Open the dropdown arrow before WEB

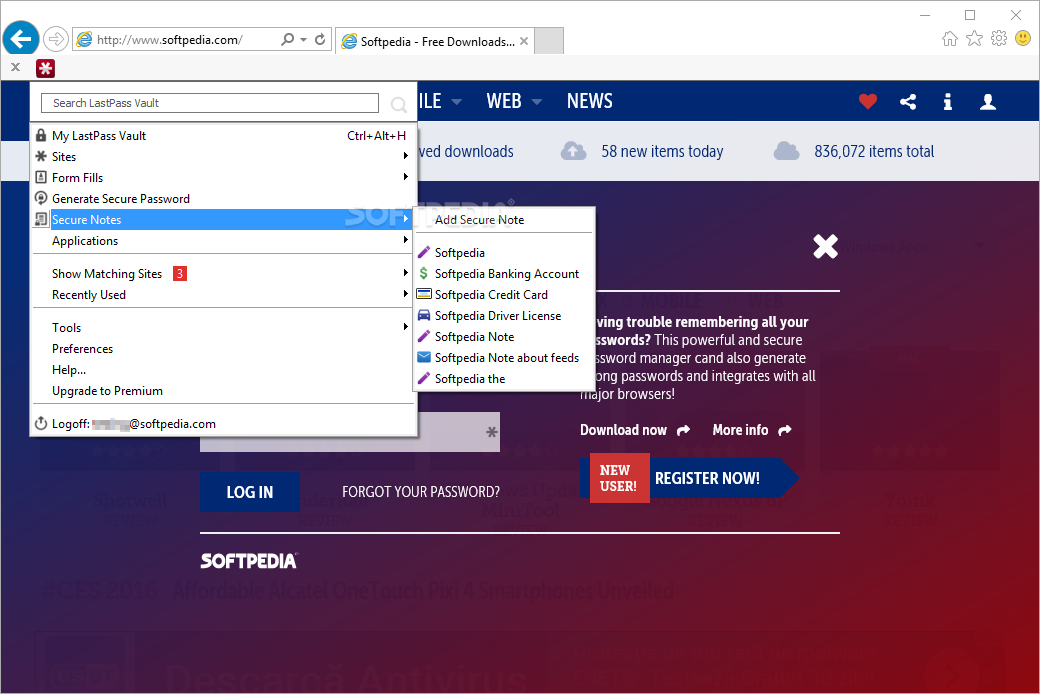coord(456,102)
